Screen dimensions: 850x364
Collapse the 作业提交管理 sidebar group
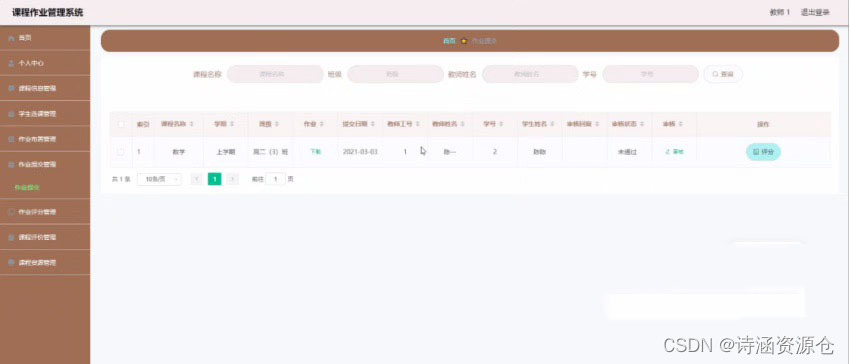point(45,164)
